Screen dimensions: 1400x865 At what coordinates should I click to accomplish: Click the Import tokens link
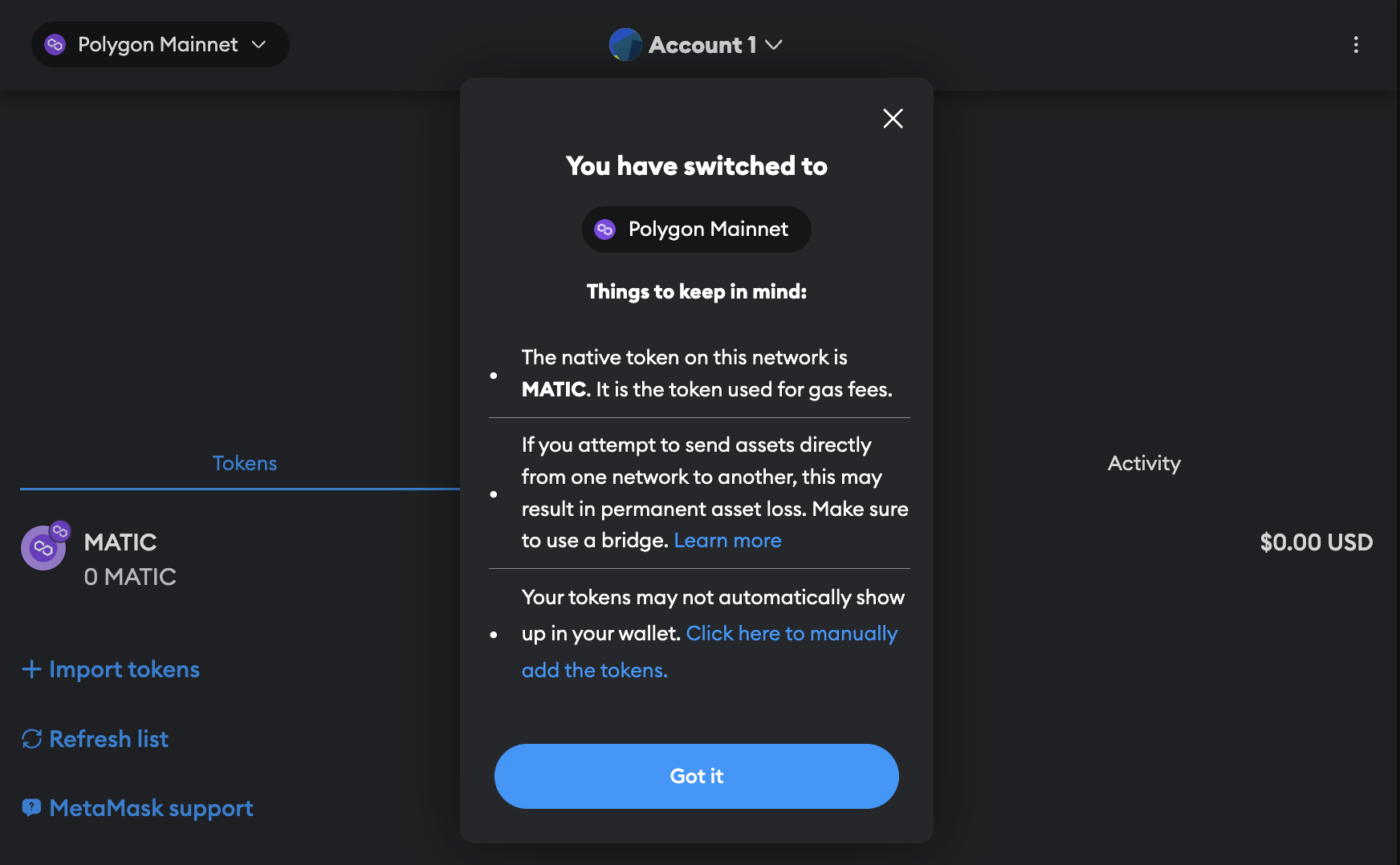(124, 669)
